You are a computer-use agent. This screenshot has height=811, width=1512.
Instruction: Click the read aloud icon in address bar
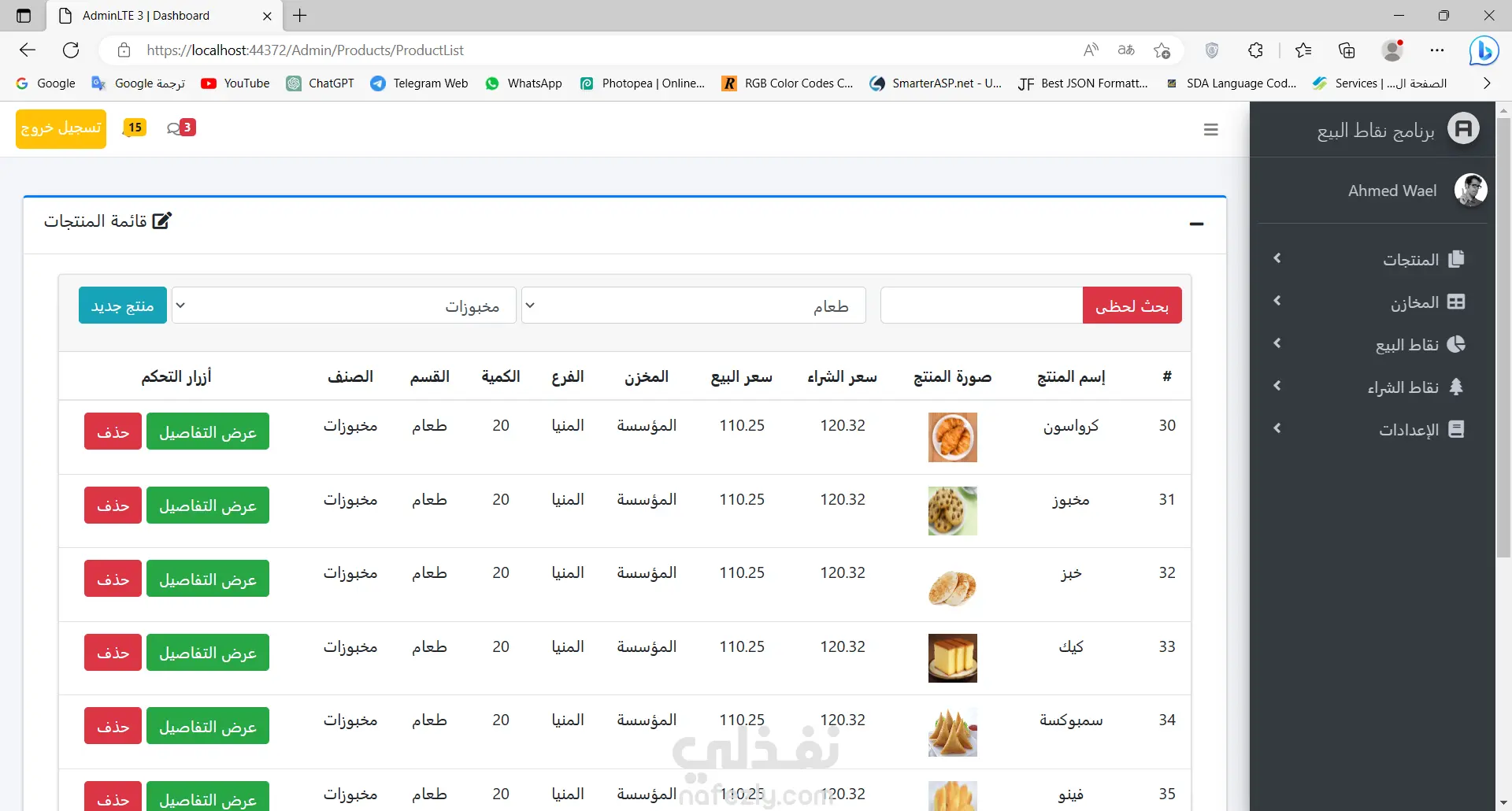point(1091,50)
